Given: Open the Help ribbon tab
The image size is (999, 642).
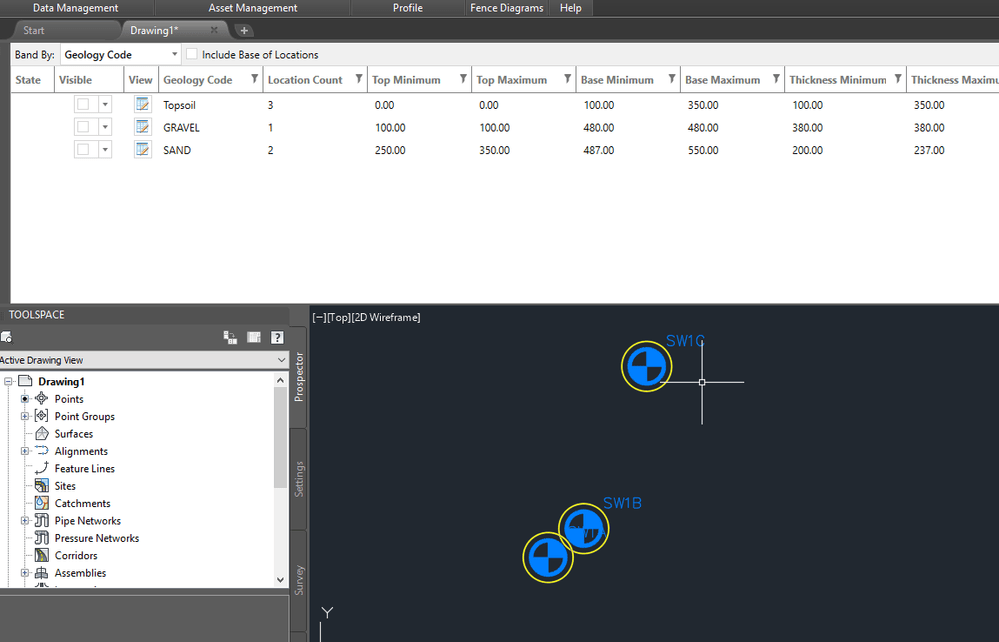Looking at the screenshot, I should (570, 8).
